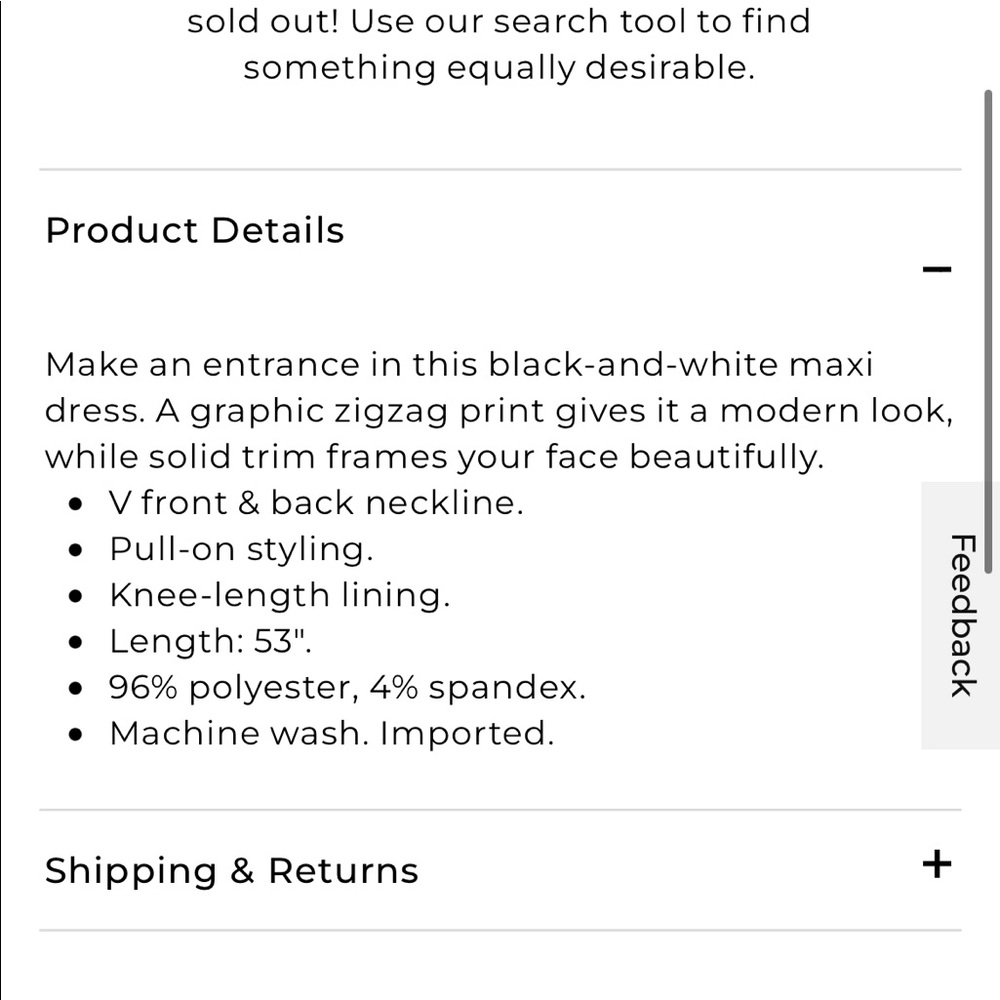Collapse Product Details with the minus icon

click(x=937, y=269)
